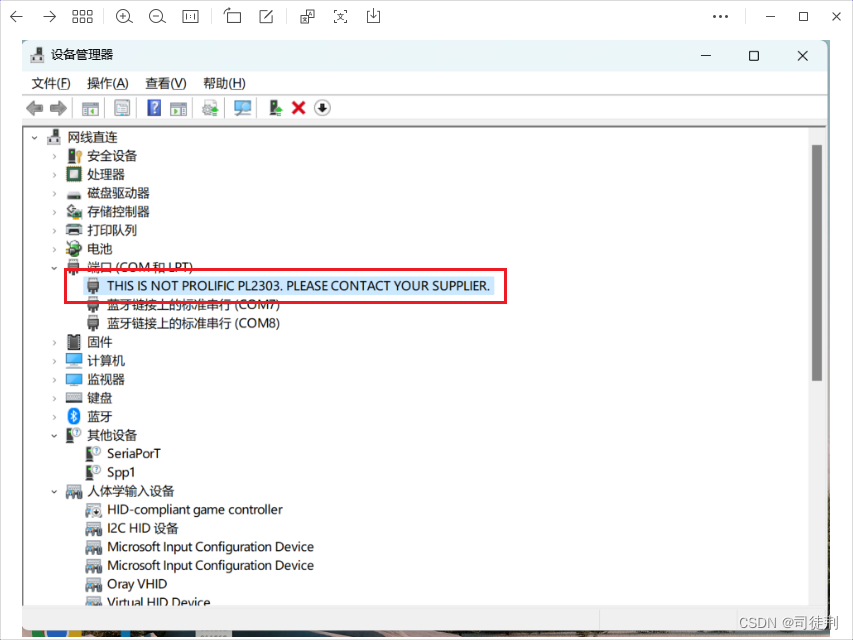The width and height of the screenshot is (853, 640).
Task: Maximize the 设备管理器 window
Action: tap(753, 56)
